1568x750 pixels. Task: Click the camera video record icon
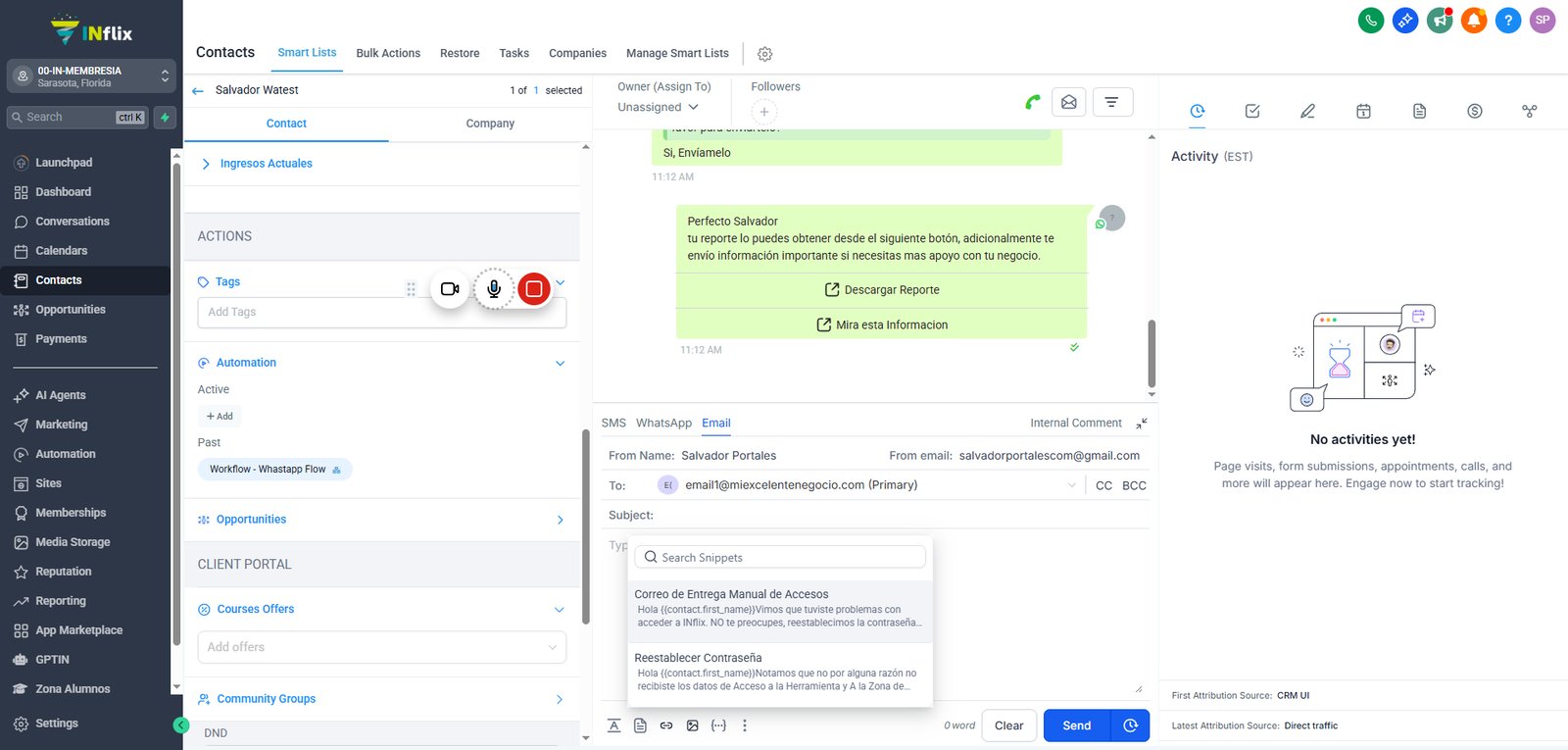tap(450, 289)
